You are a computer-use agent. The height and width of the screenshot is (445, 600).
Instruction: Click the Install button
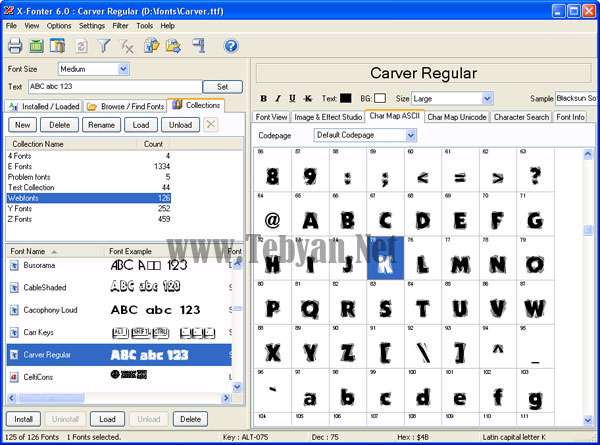(x=23, y=419)
